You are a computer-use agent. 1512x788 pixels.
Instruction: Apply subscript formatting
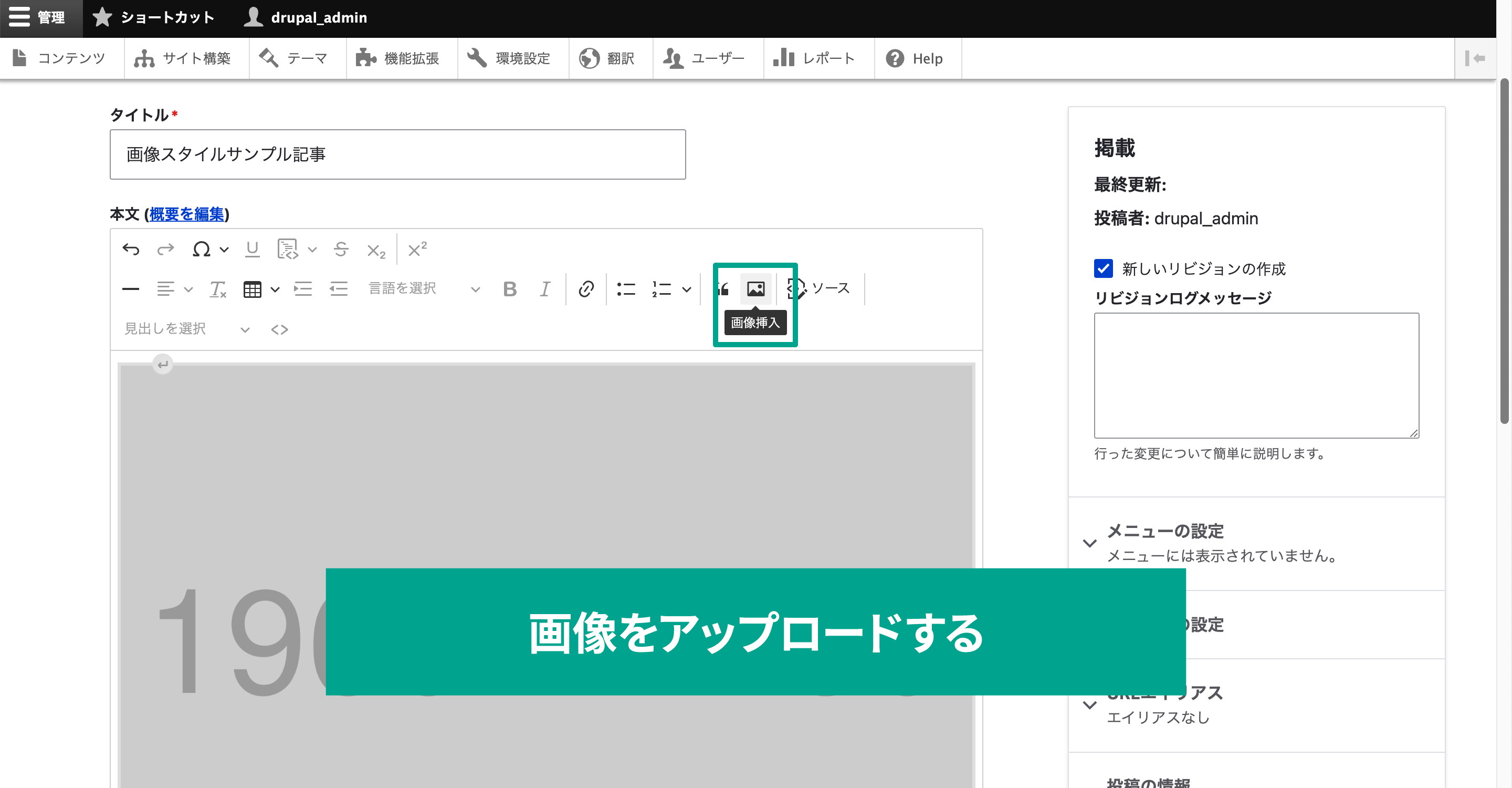[x=376, y=251]
